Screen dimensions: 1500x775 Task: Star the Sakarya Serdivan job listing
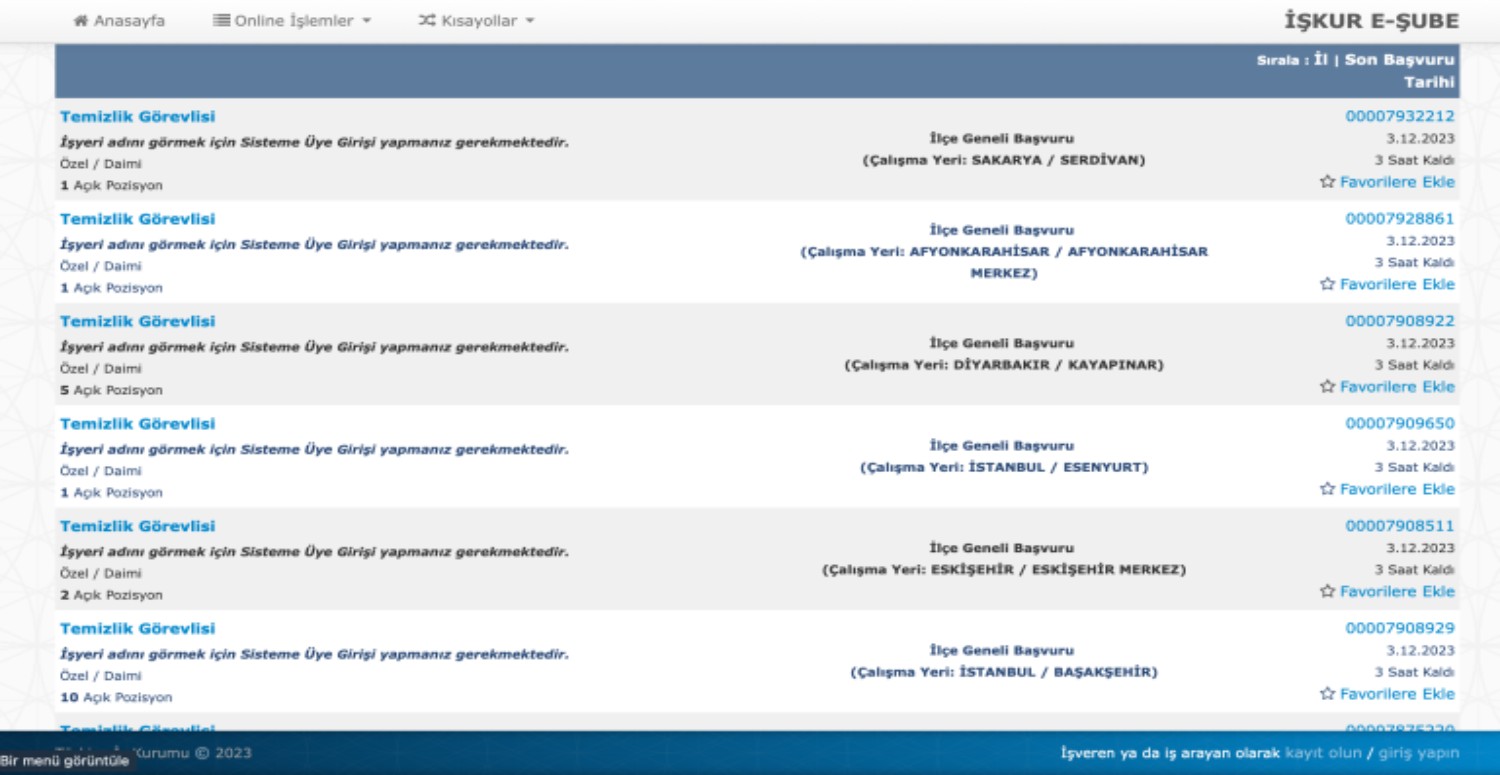(1327, 182)
